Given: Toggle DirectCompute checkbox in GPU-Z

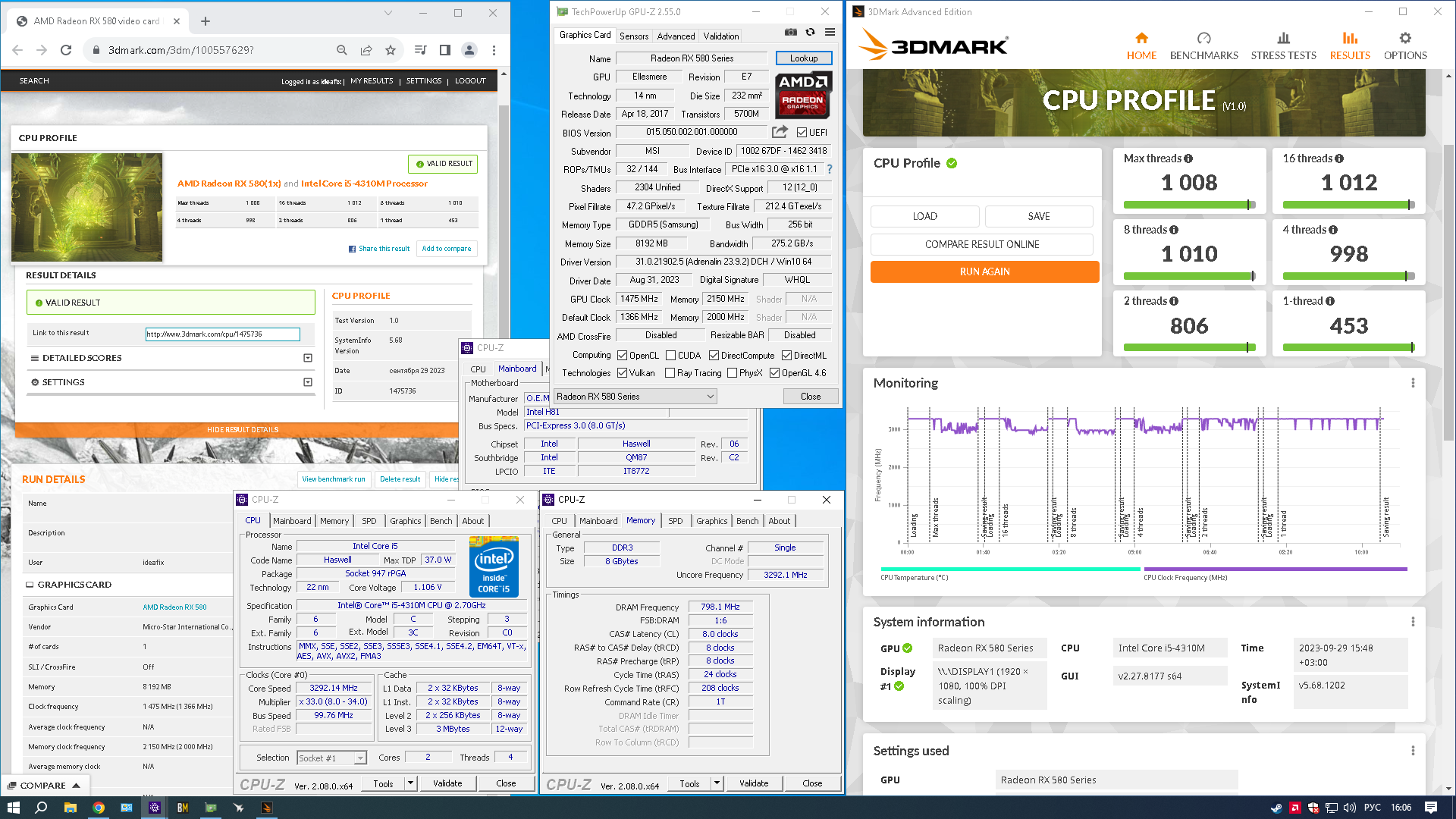Looking at the screenshot, I should coord(714,356).
